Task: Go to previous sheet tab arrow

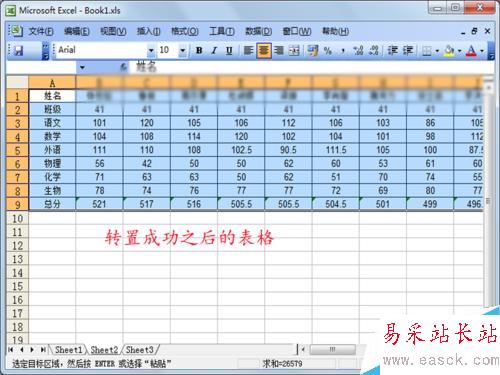Action: (x=21, y=350)
